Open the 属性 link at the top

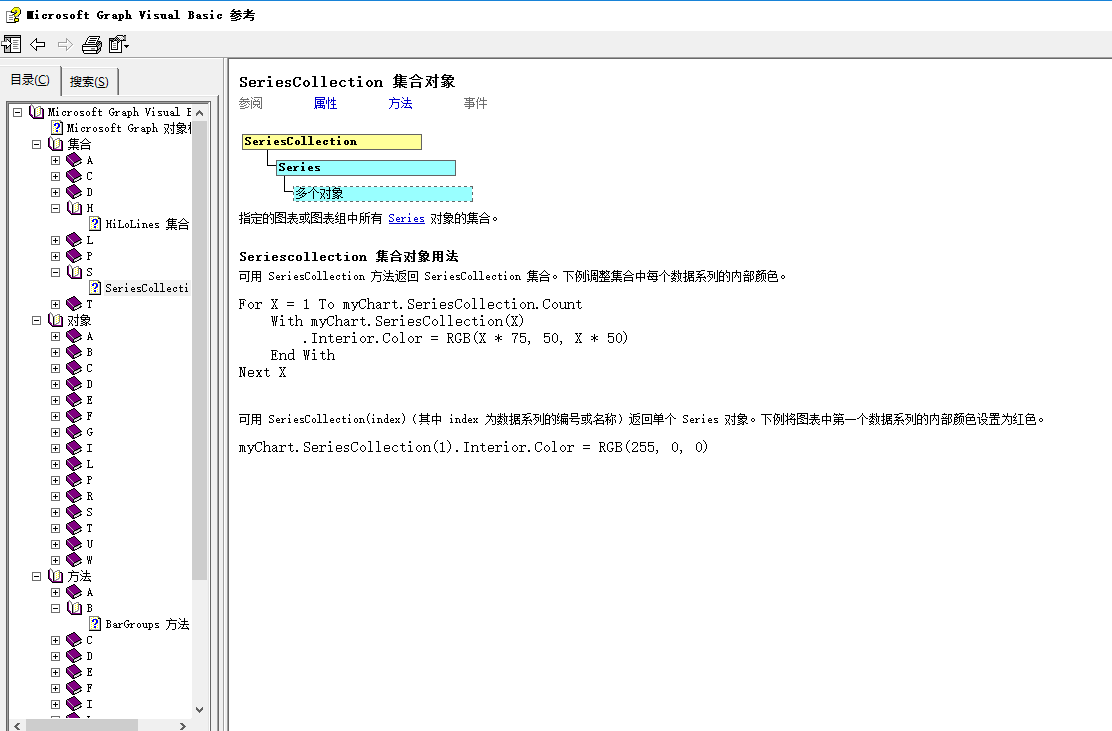tap(324, 103)
